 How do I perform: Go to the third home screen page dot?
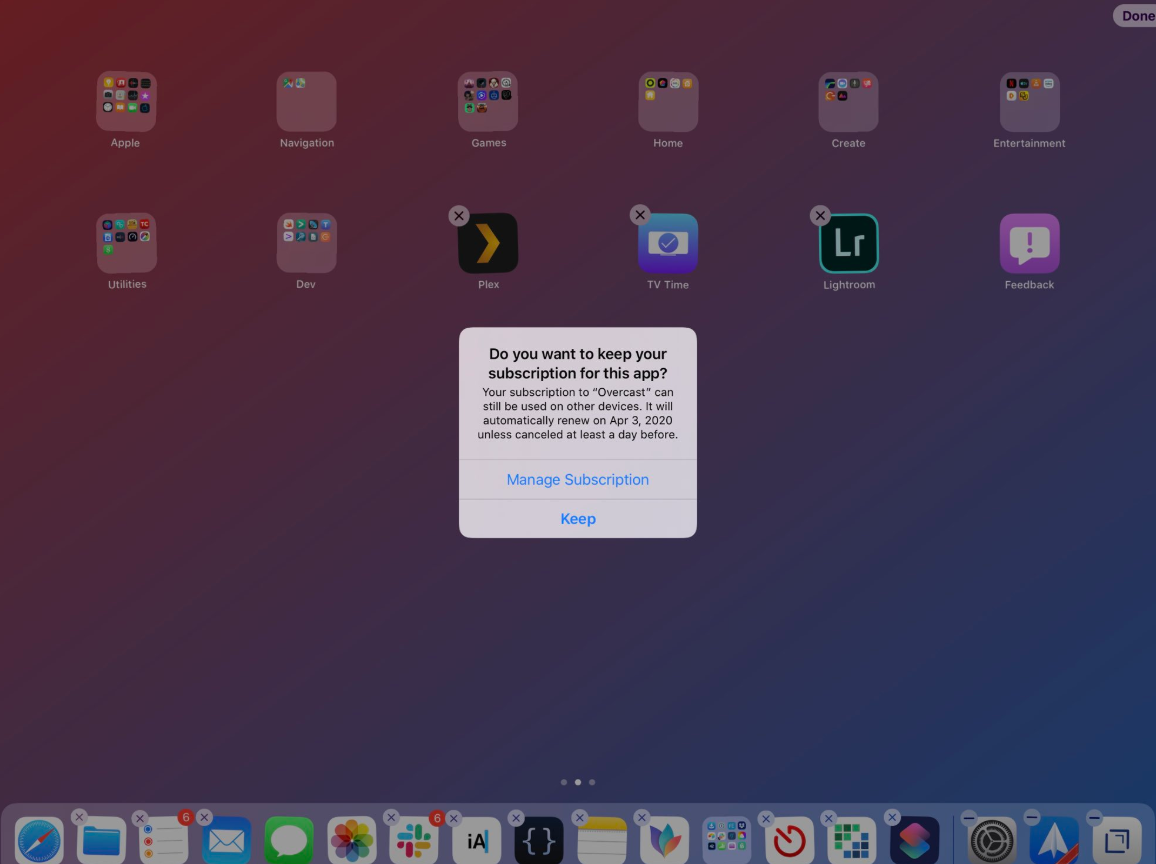(x=592, y=782)
